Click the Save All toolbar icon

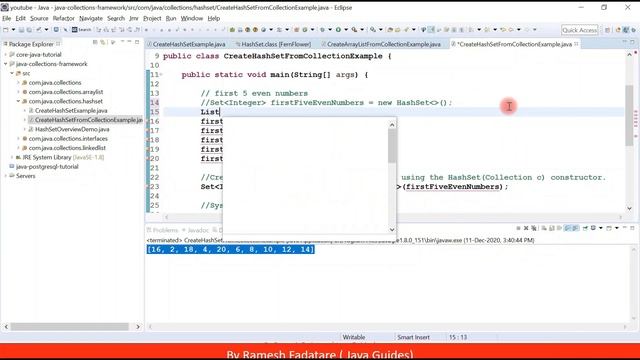[x=29, y=30]
